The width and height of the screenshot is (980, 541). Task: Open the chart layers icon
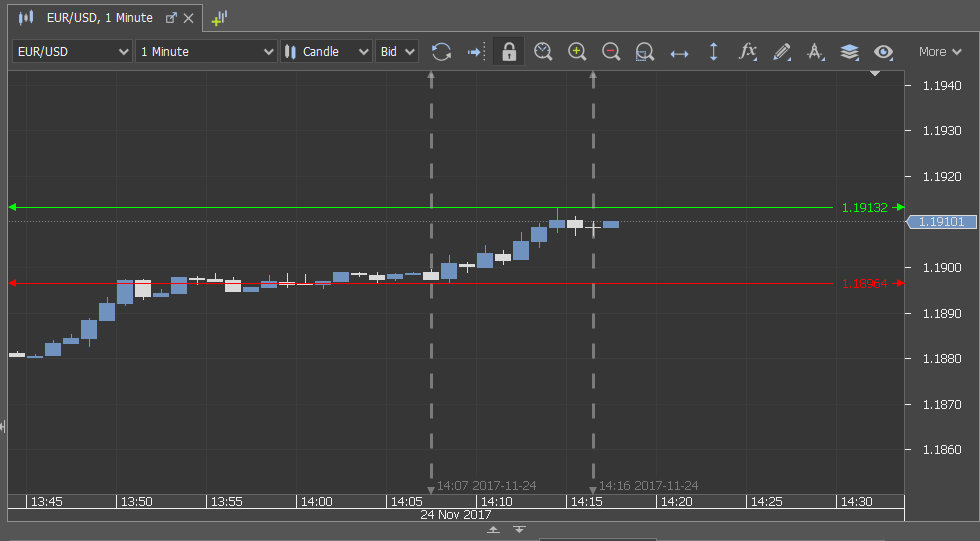[849, 51]
